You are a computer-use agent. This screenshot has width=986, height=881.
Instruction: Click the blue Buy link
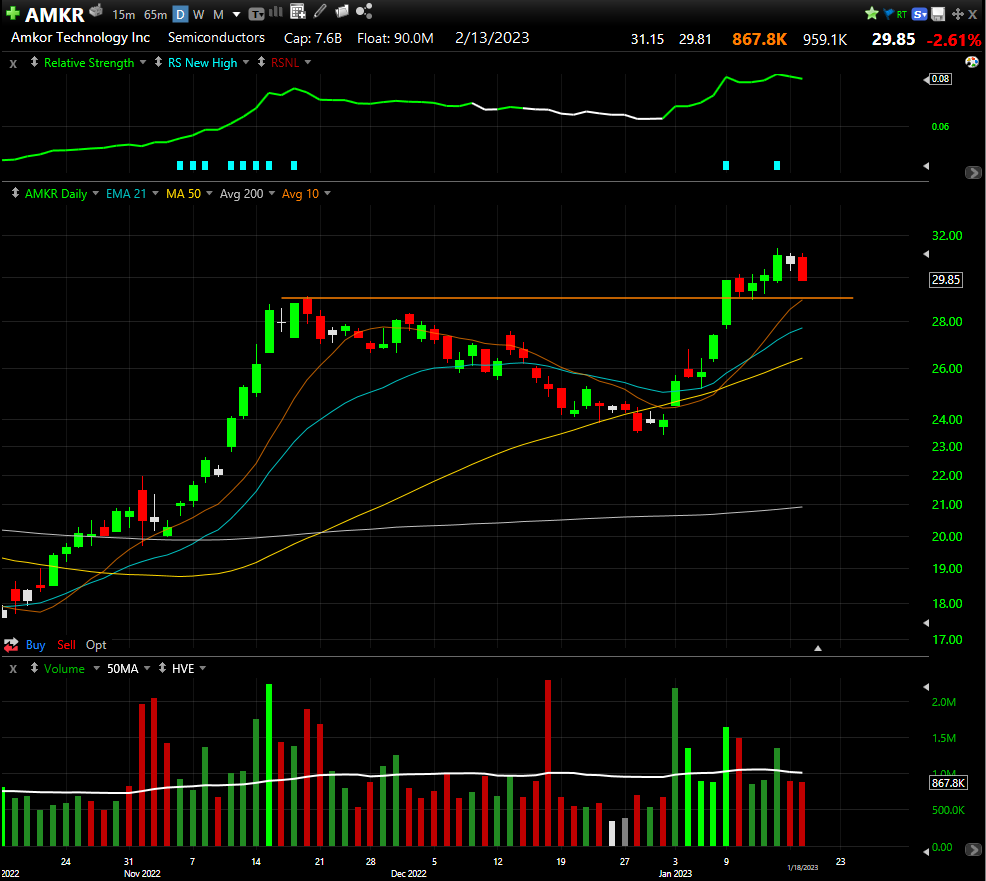35,645
